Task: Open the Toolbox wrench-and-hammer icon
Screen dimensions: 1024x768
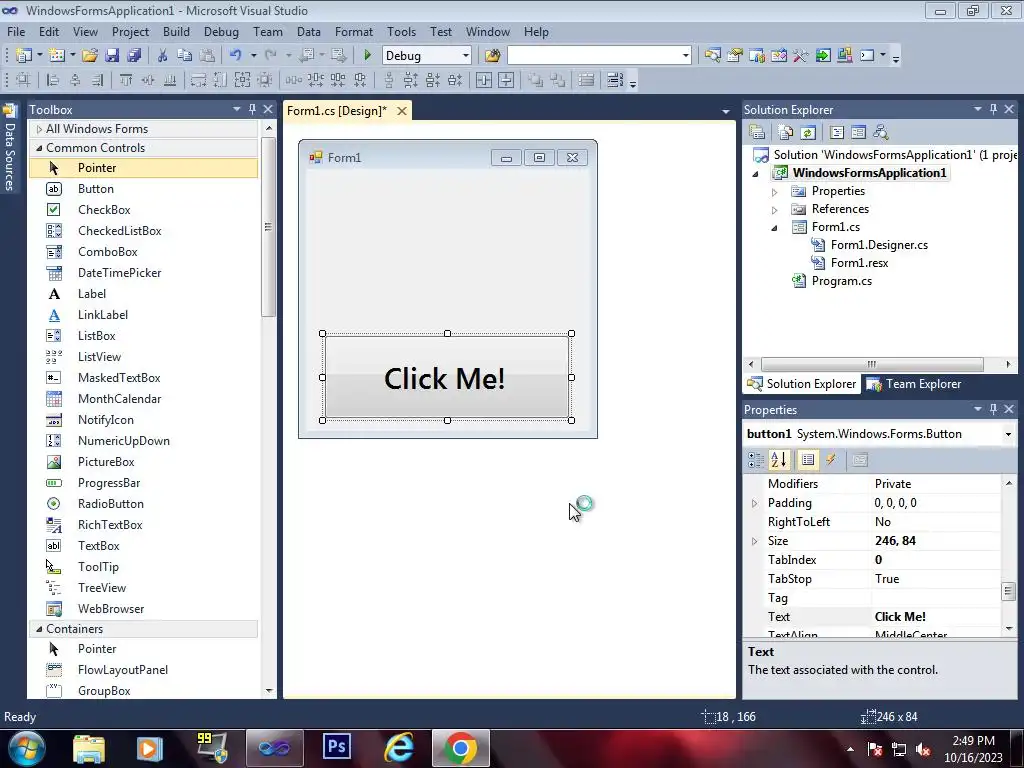Action: click(801, 56)
